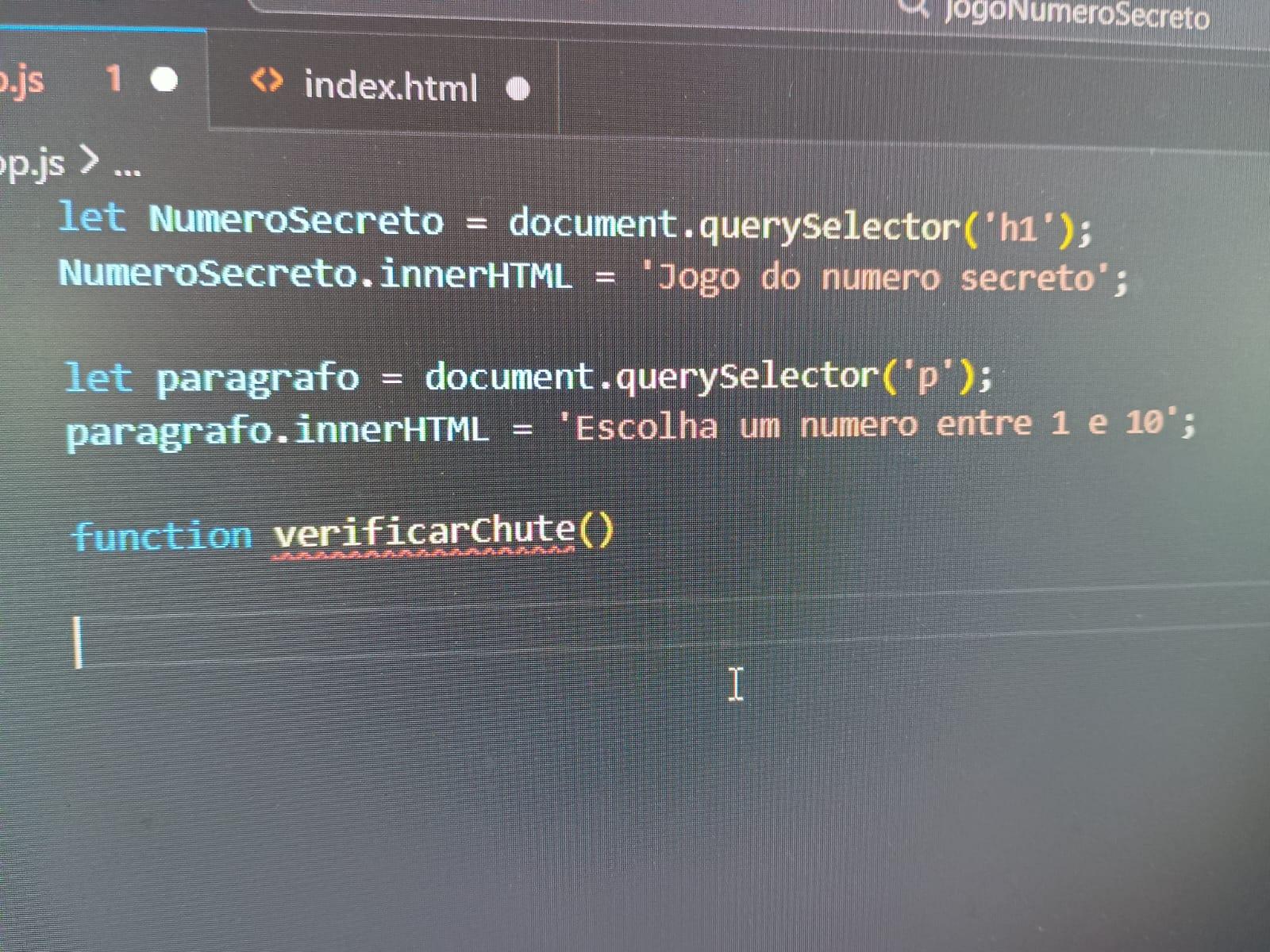This screenshot has width=1270, height=952.
Task: Expand the breadcrumb chevron after p.js
Action: coord(87,164)
